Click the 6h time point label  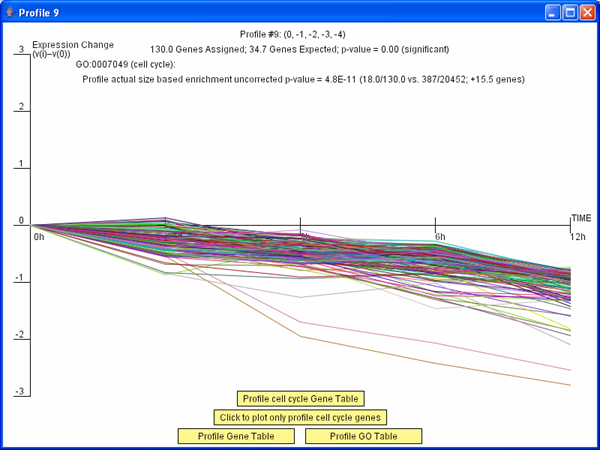tap(438, 237)
